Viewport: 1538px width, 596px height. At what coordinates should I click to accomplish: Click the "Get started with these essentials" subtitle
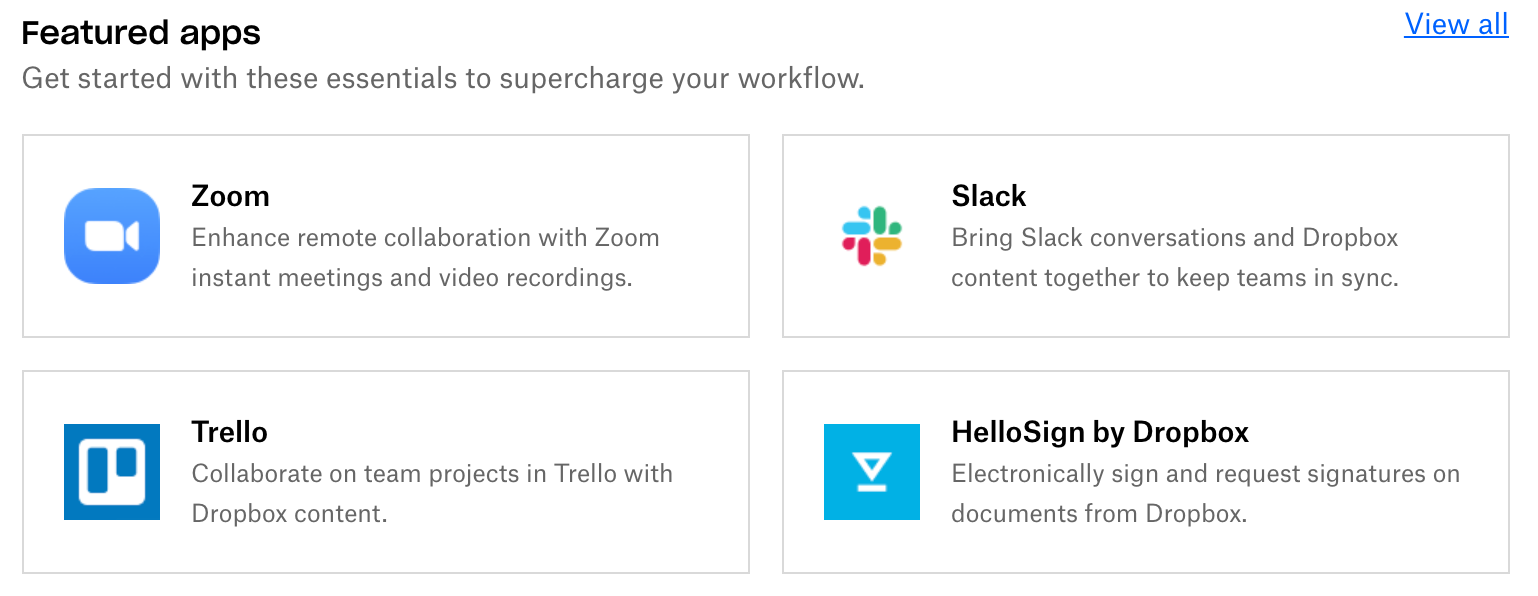coord(443,78)
